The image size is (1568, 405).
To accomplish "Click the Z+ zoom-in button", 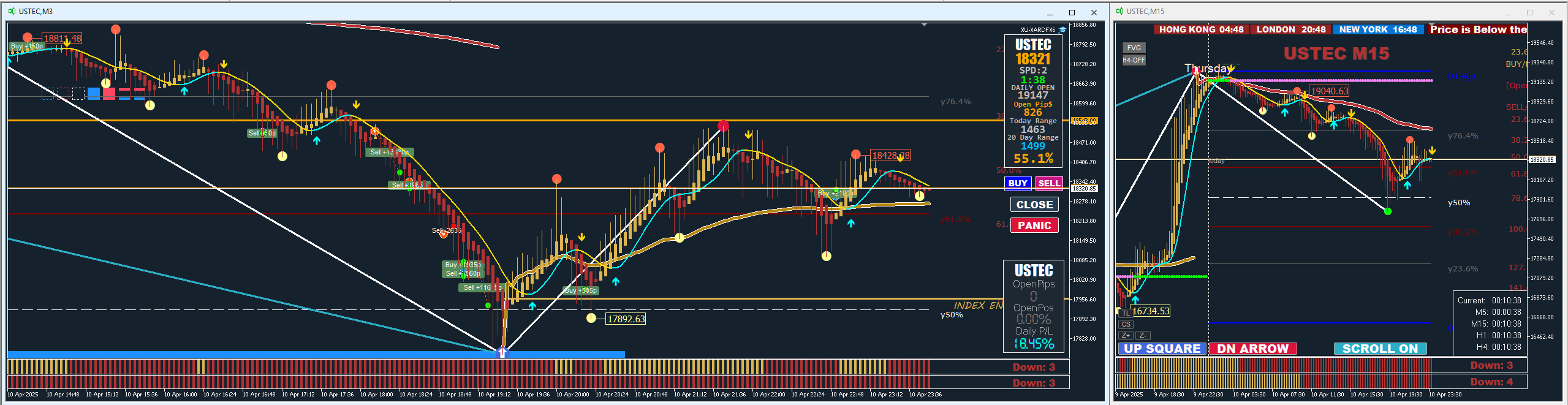I will pos(1126,335).
